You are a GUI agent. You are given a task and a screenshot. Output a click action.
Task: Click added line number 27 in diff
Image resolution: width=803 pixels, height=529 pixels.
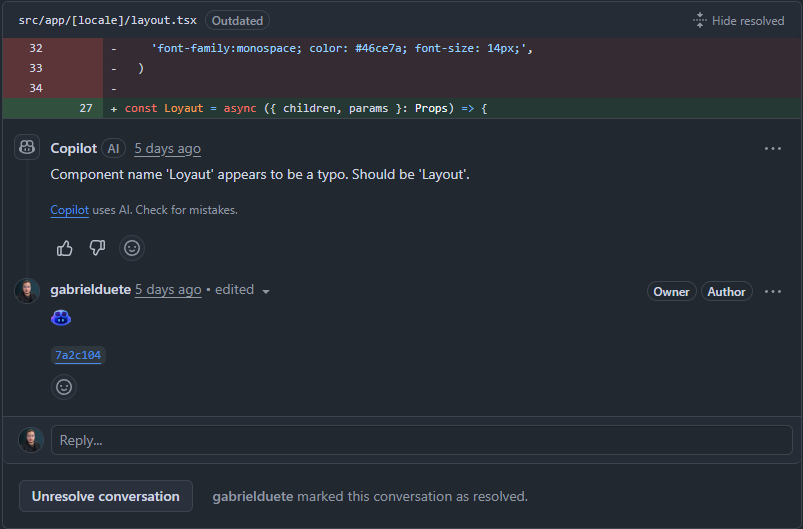[86, 108]
